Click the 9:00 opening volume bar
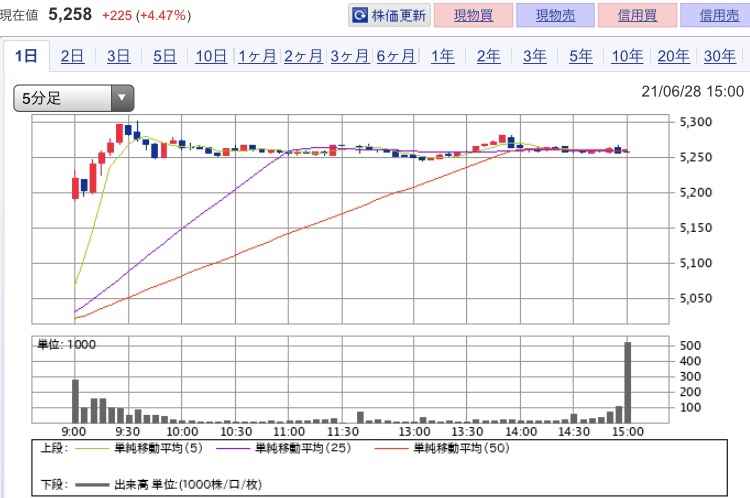The image size is (750, 498). 76,401
